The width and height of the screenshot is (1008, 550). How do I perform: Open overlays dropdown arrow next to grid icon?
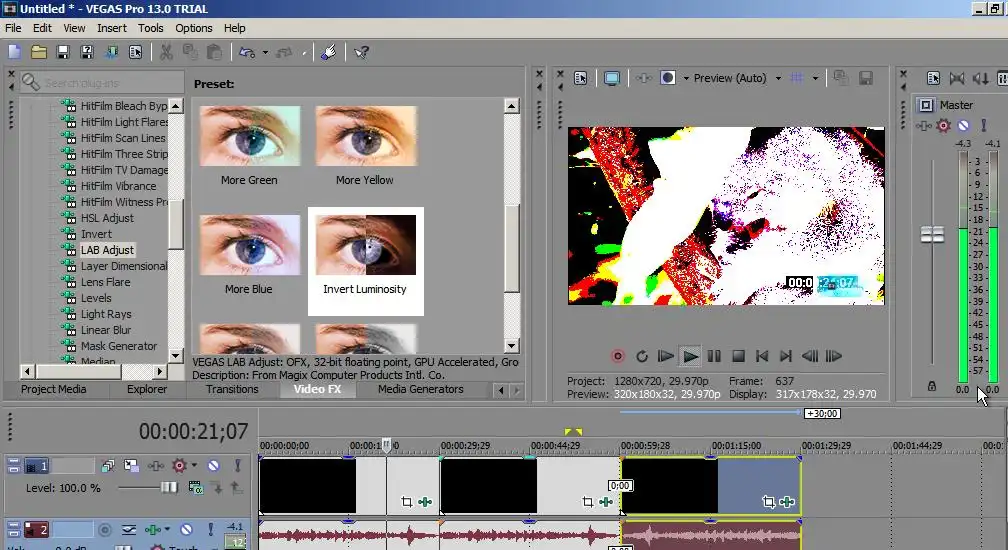(x=815, y=78)
